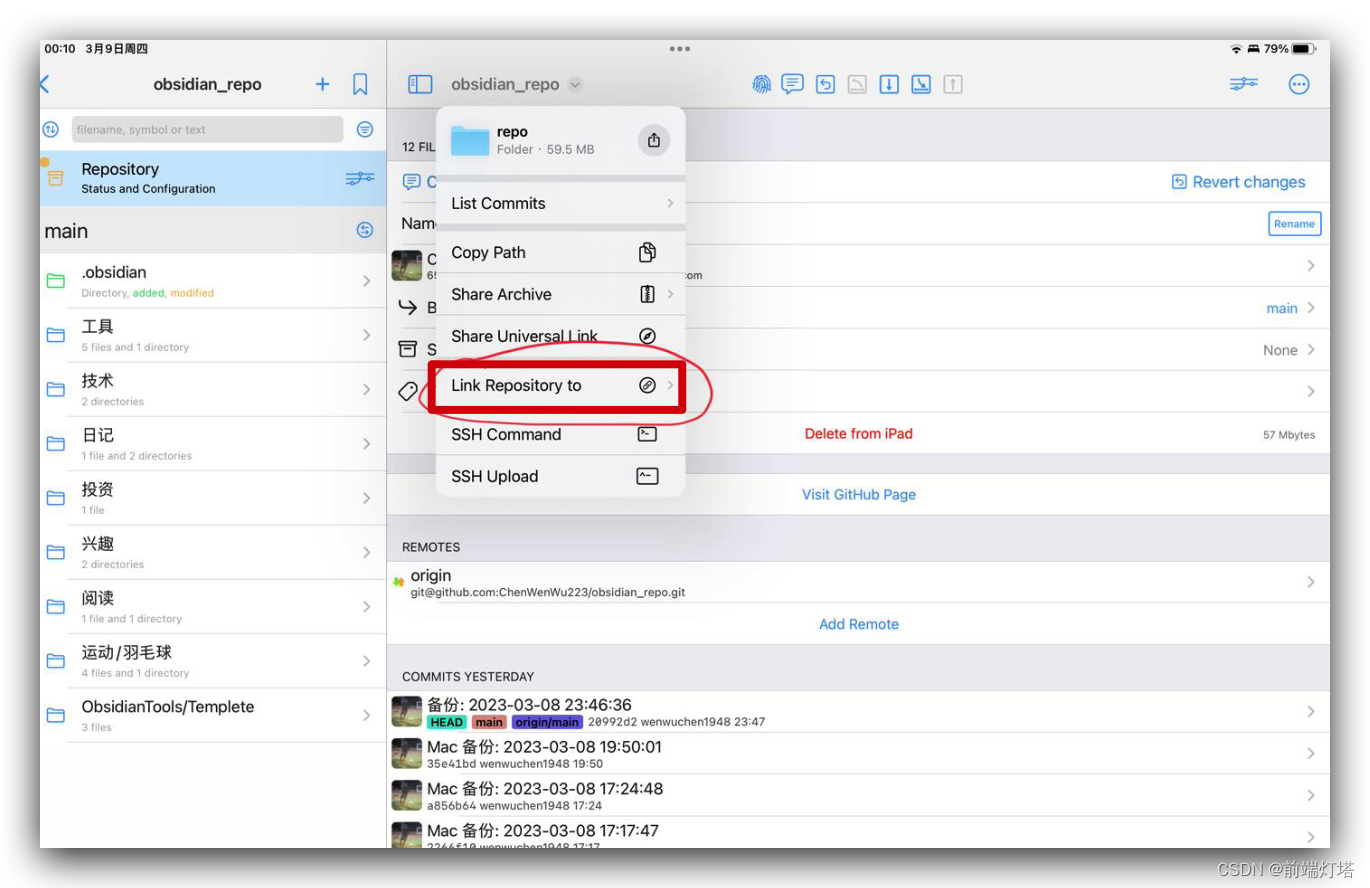
Task: Tap the branch graph icon in Repository row
Action: (x=360, y=178)
